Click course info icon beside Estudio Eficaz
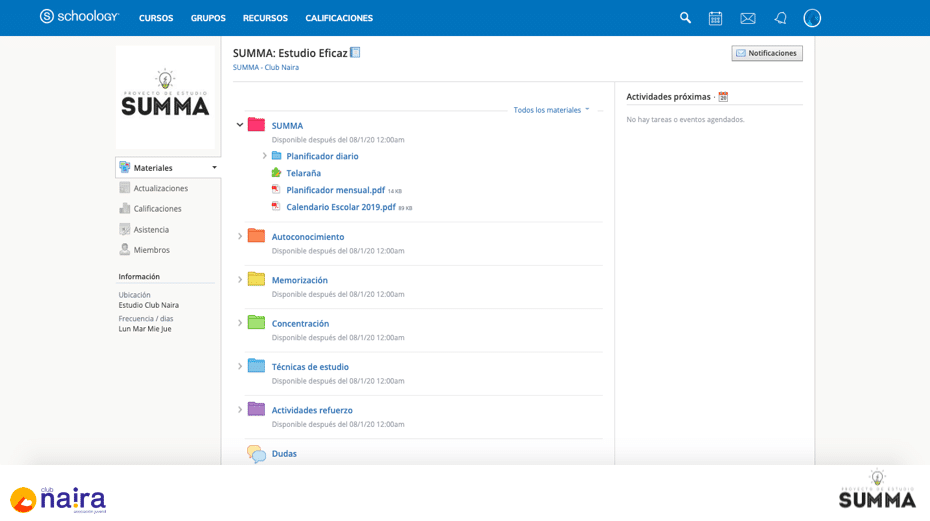Screen dimensions: 930x521 pyautogui.click(x=355, y=52)
